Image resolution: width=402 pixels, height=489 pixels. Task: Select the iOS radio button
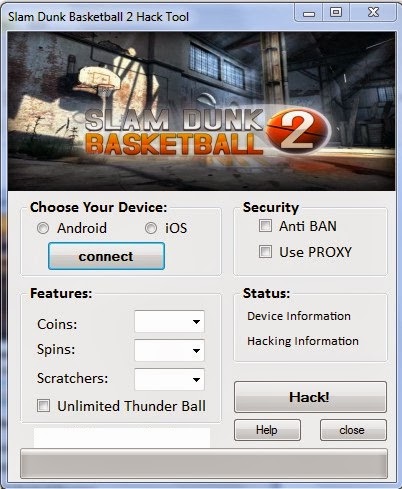coord(151,228)
